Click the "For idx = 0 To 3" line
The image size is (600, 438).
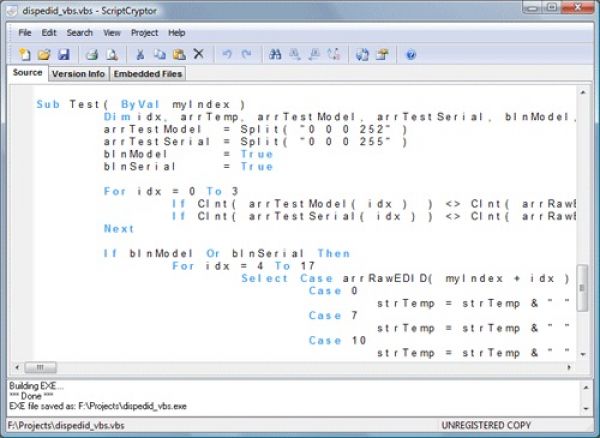click(171, 191)
